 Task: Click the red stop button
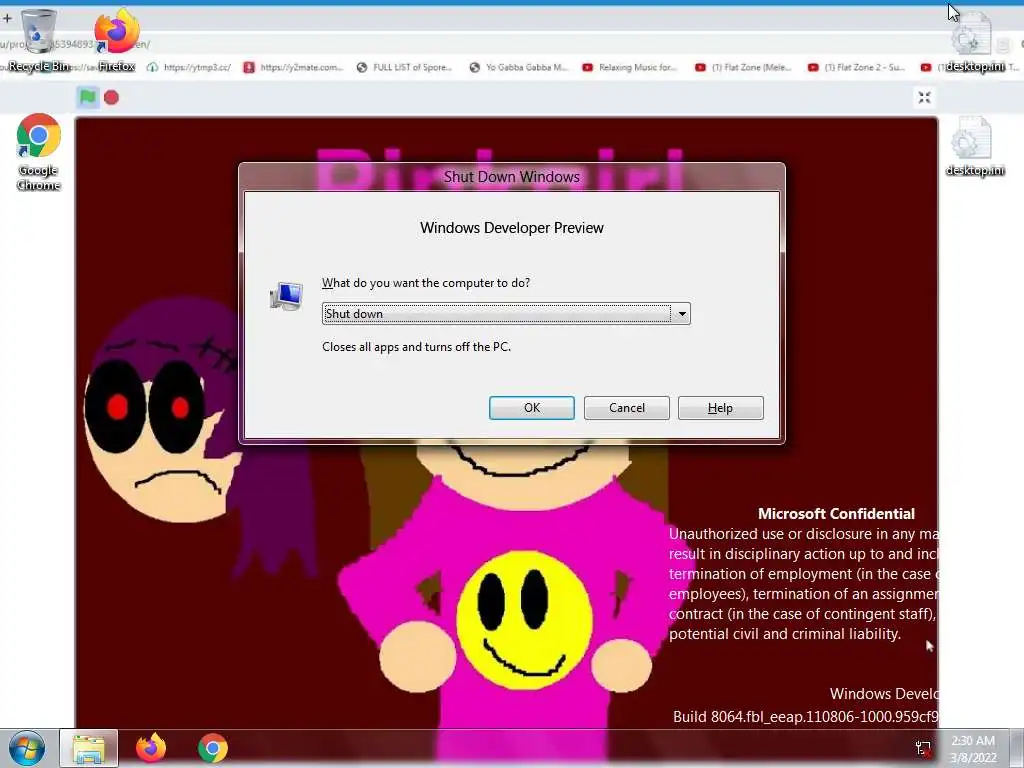click(112, 98)
